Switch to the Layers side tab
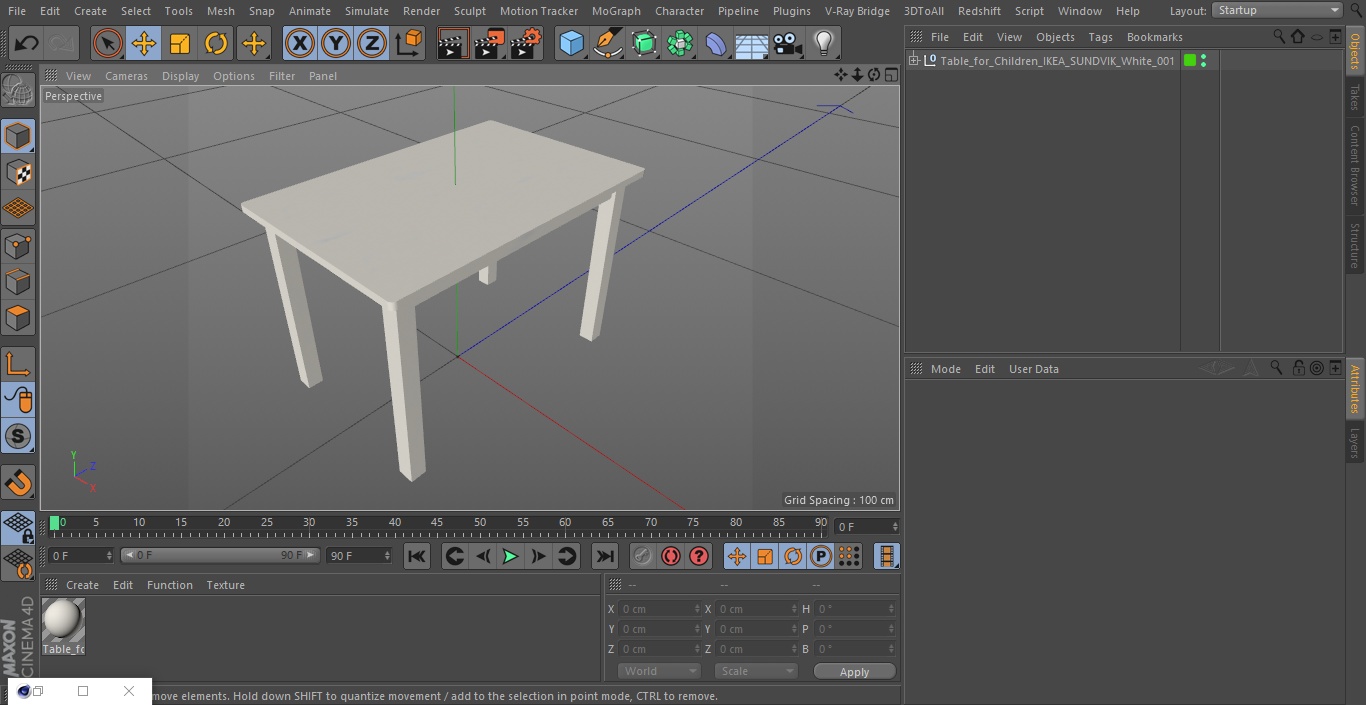Viewport: 1366px width, 705px height. [1355, 443]
